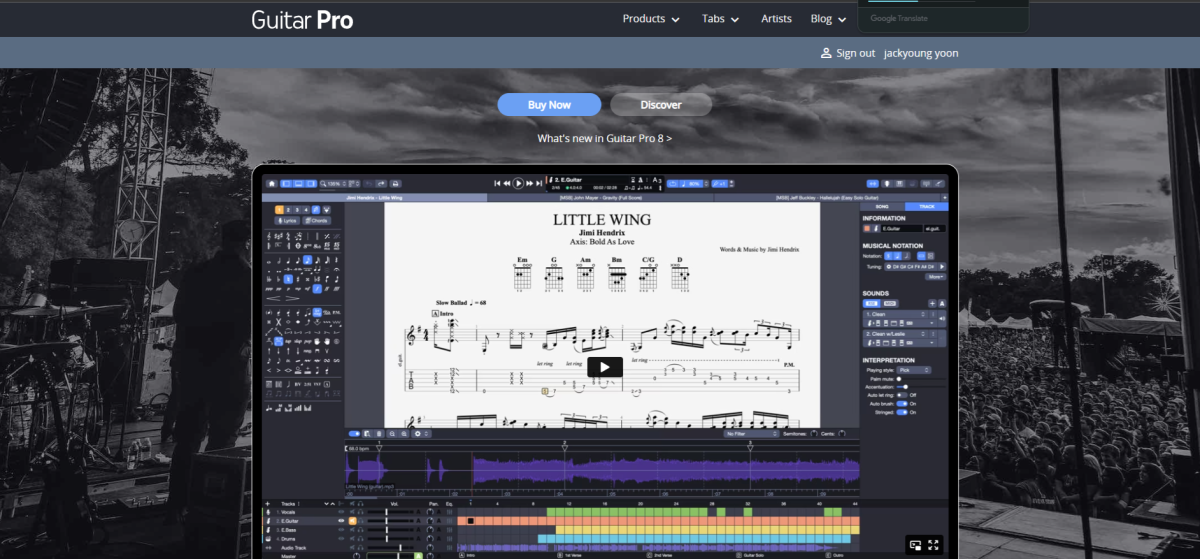The height and width of the screenshot is (559, 1200).
Task: Open the Blog dropdown menu
Action: point(829,19)
